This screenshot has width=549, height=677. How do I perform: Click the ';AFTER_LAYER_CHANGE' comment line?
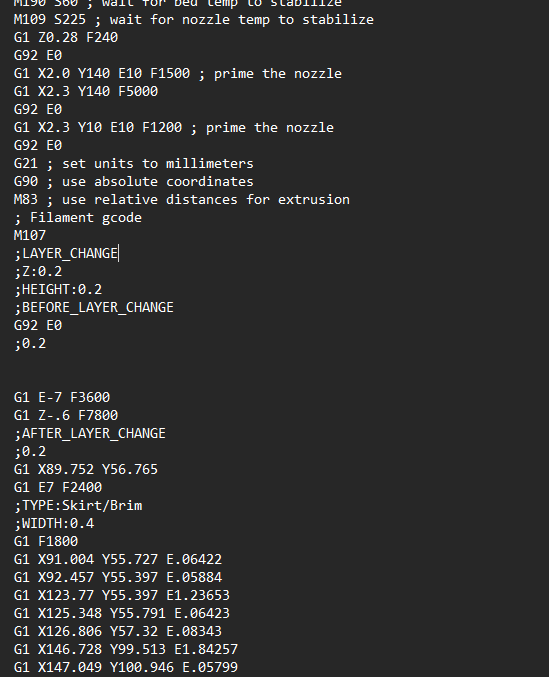pyautogui.click(x=90, y=433)
